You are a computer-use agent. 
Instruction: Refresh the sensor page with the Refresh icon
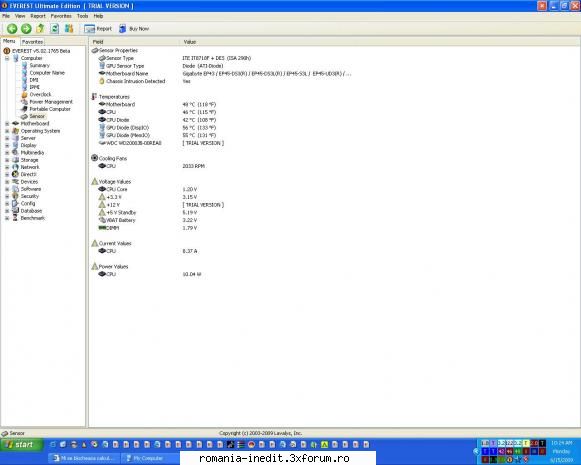[54, 29]
